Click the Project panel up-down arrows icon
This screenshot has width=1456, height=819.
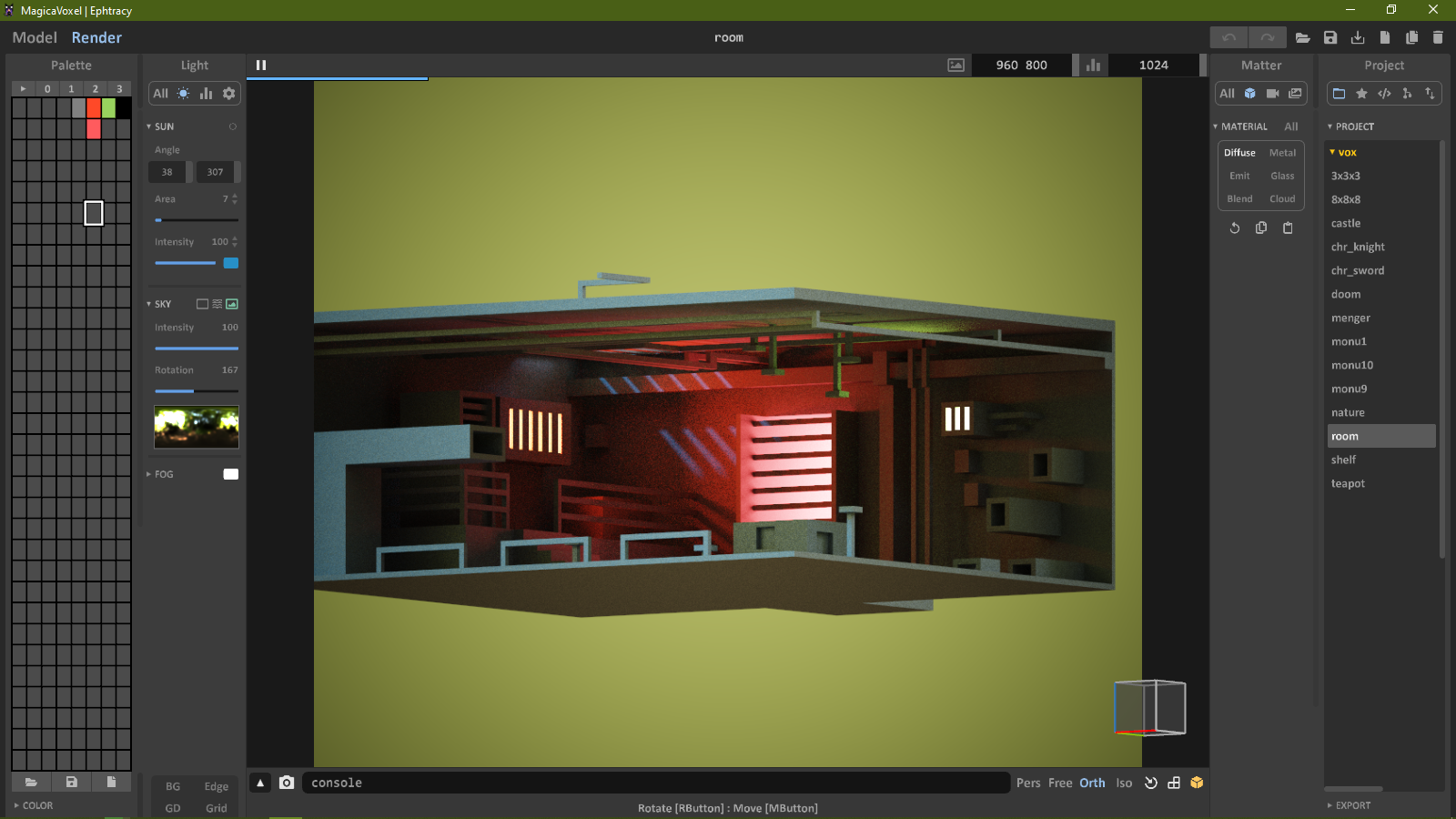(1430, 93)
